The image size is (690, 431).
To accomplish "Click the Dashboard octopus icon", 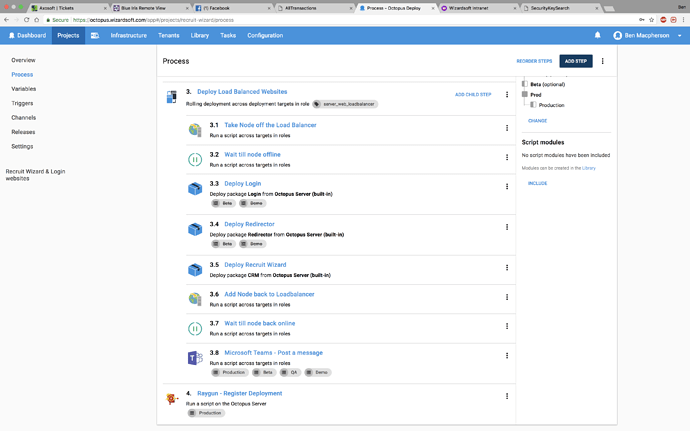I will pyautogui.click(x=12, y=36).
